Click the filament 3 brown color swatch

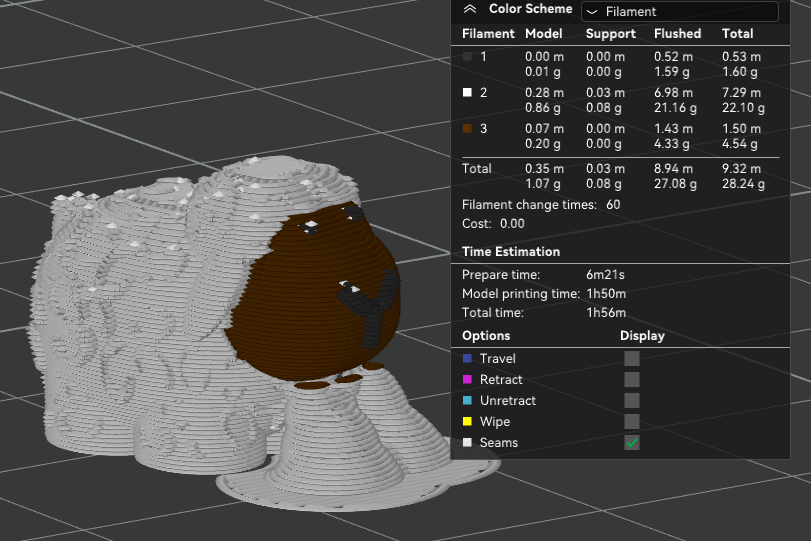point(467,128)
